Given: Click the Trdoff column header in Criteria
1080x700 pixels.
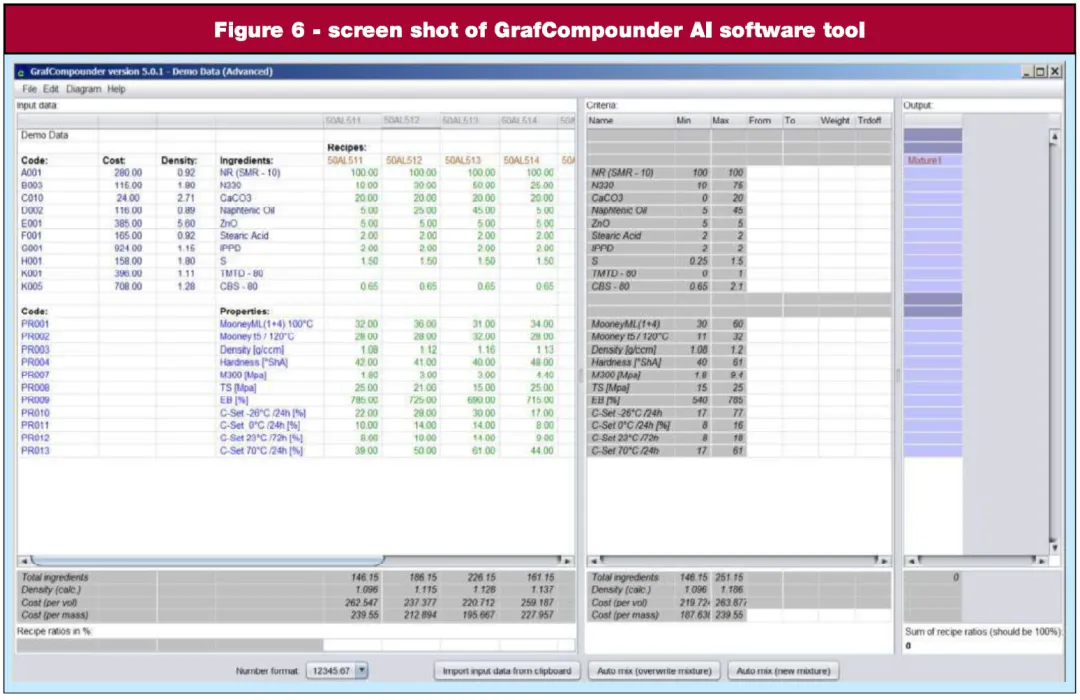Looking at the screenshot, I should pyautogui.click(x=872, y=121).
